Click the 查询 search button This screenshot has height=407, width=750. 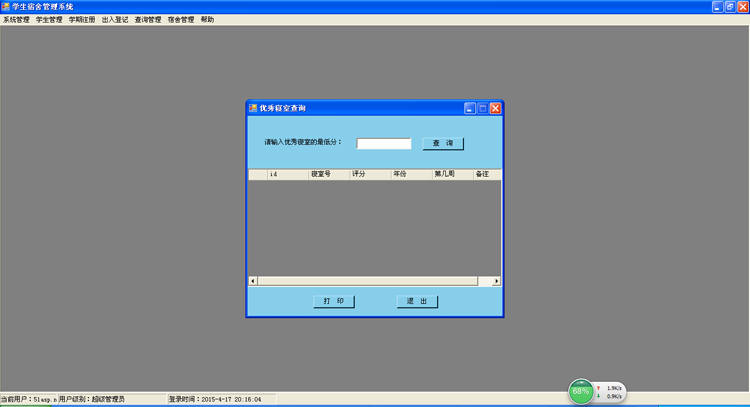(443, 143)
